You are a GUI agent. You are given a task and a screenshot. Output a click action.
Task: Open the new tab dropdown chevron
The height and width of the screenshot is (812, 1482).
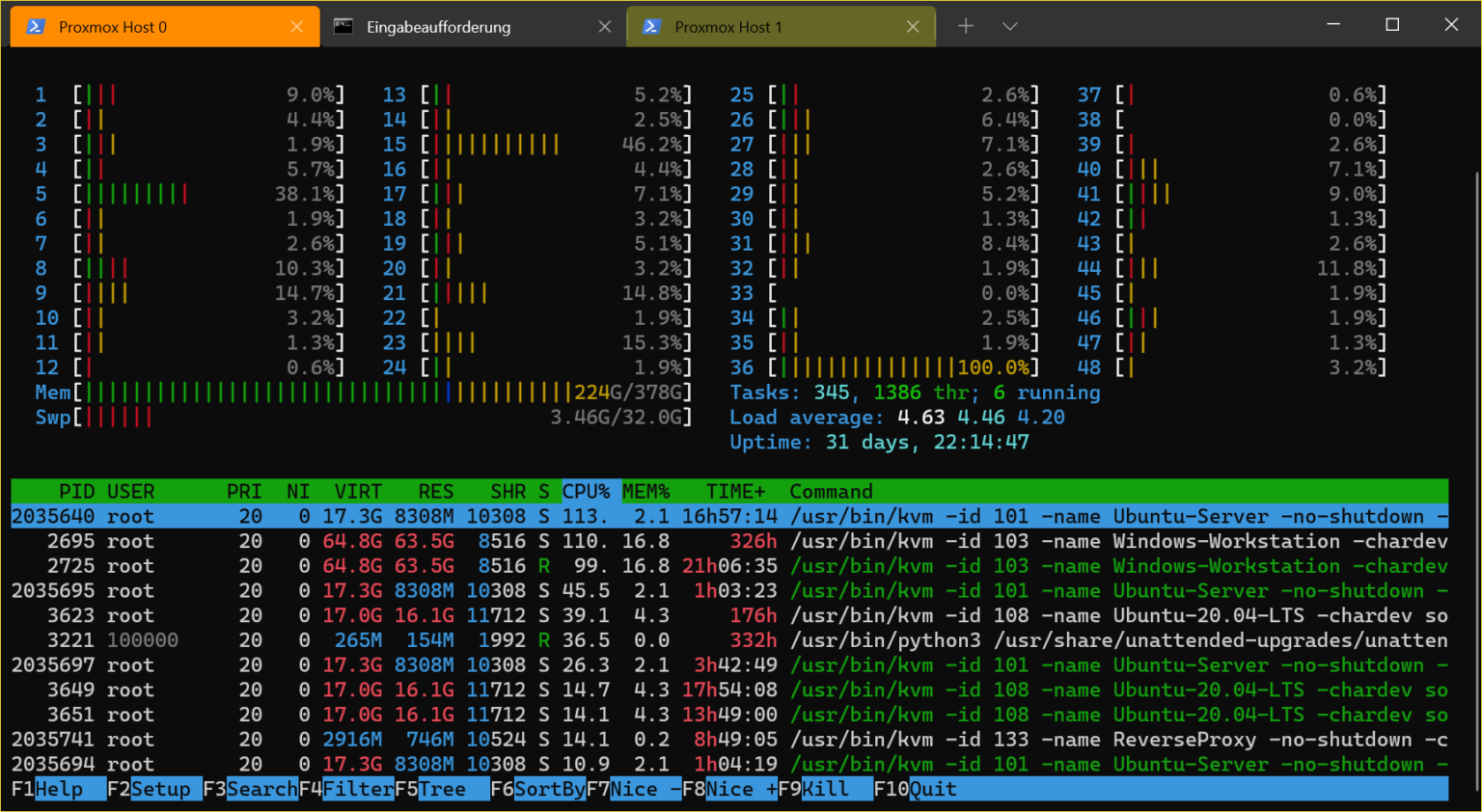[x=1009, y=26]
